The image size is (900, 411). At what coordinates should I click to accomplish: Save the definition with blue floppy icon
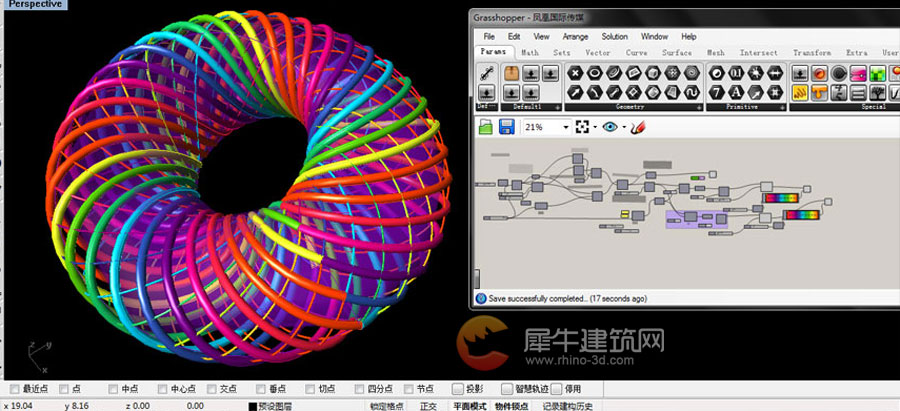tap(506, 127)
